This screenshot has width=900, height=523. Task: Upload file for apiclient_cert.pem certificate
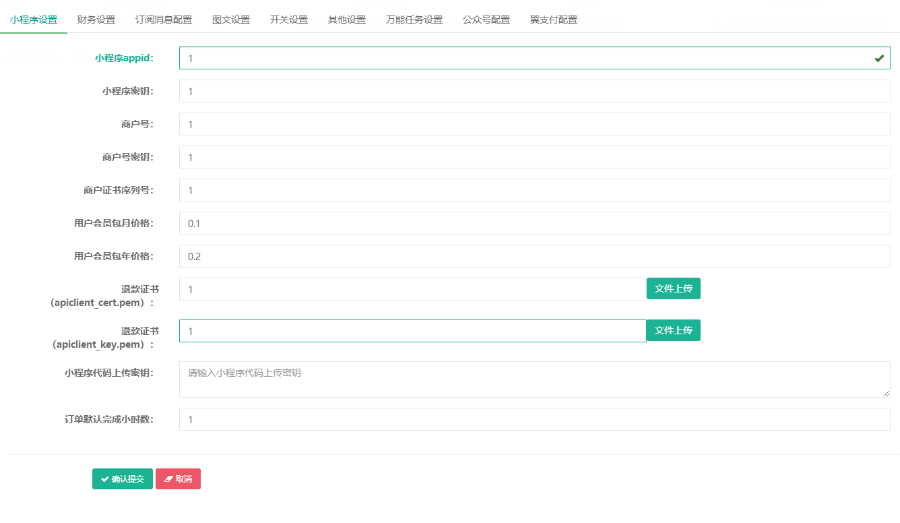pyautogui.click(x=673, y=289)
